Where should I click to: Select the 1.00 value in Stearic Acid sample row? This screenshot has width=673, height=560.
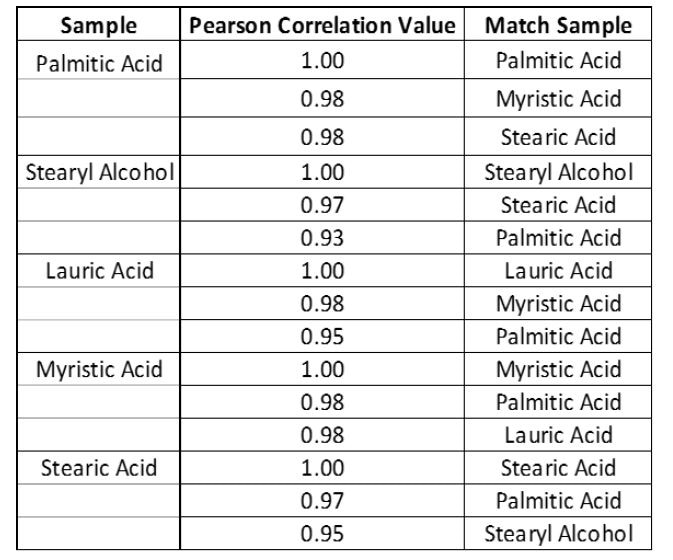323,467
